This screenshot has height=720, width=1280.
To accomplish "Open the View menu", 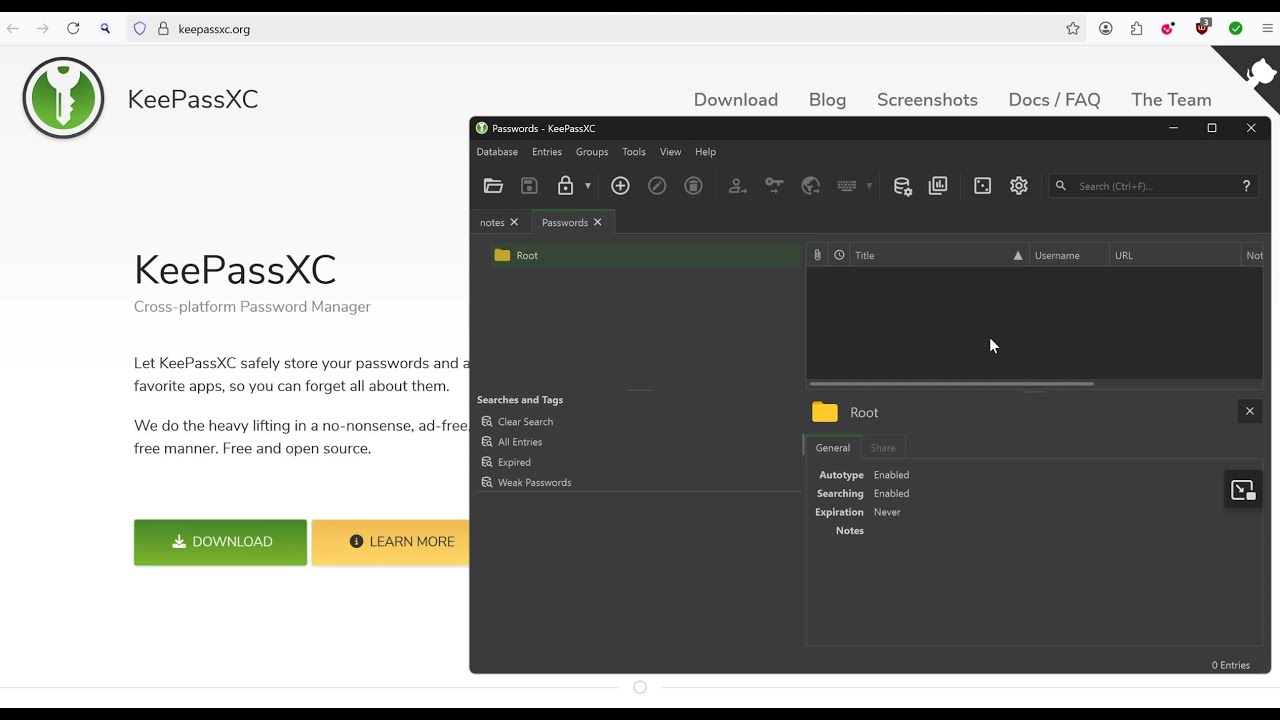I will (671, 152).
